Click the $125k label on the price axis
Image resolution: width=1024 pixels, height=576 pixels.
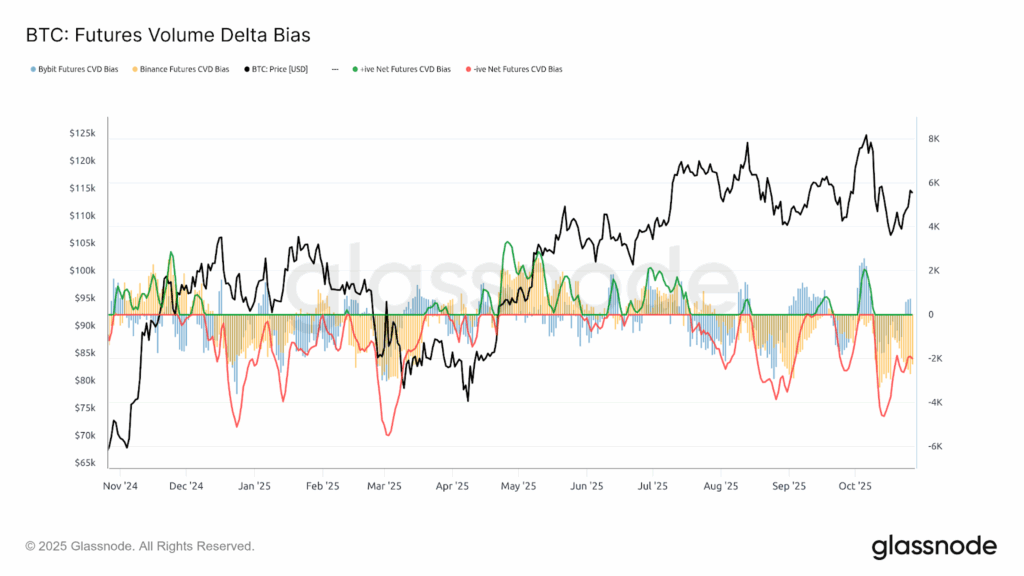[82, 133]
